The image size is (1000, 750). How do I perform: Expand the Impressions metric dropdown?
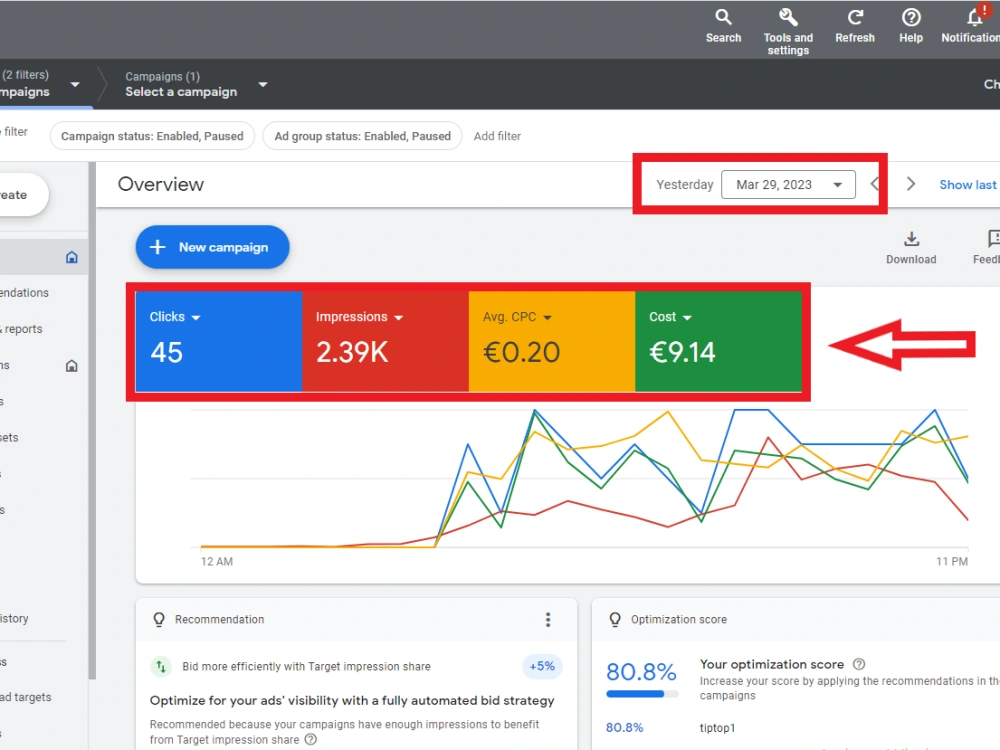[399, 318]
